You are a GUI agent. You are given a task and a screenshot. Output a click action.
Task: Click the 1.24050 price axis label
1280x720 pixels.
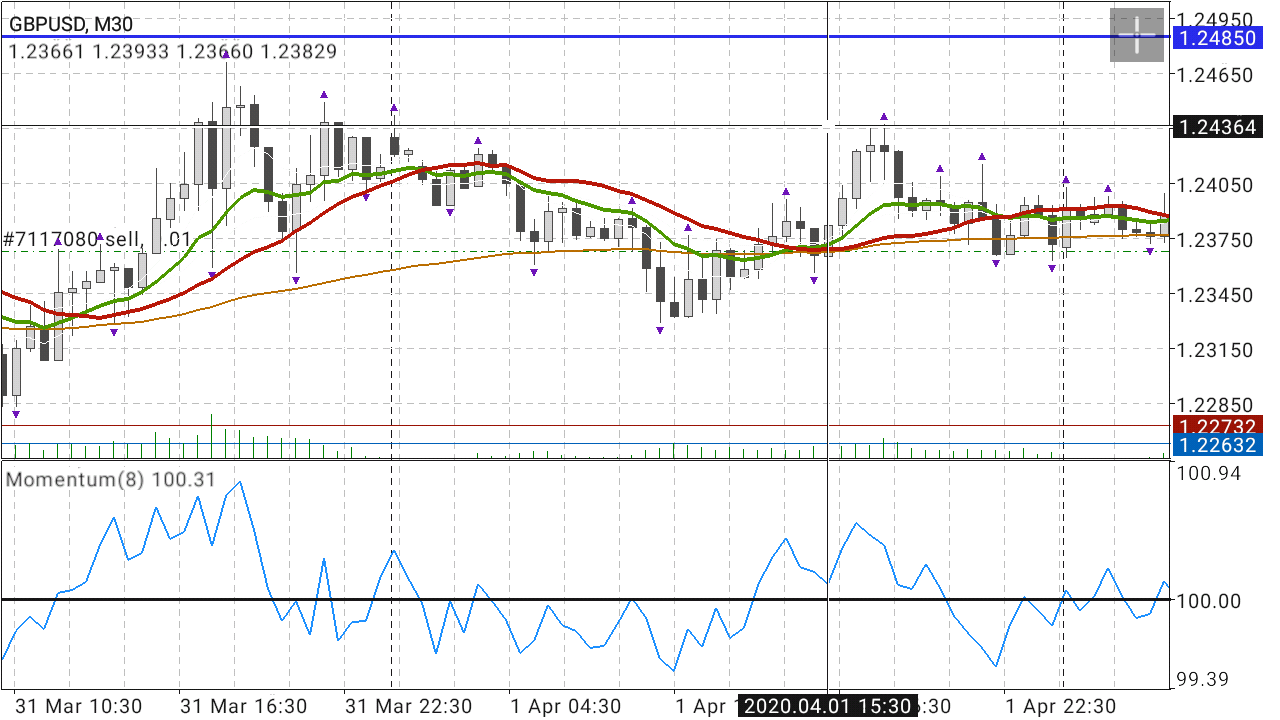[x=1216, y=184]
